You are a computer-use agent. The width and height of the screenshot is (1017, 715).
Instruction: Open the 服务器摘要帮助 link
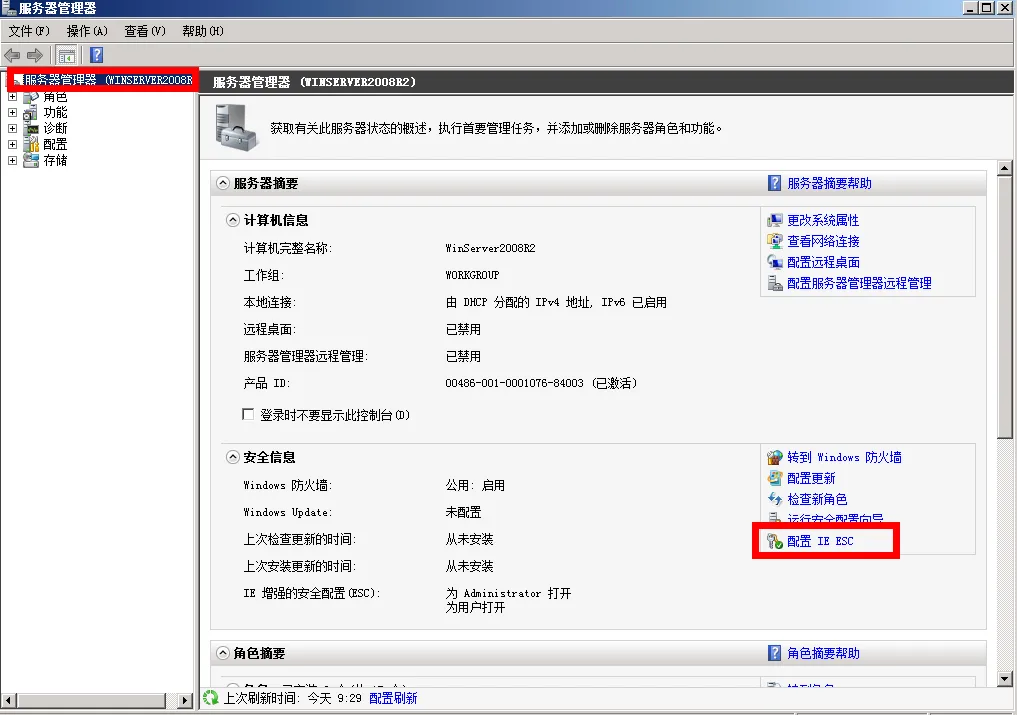[829, 184]
